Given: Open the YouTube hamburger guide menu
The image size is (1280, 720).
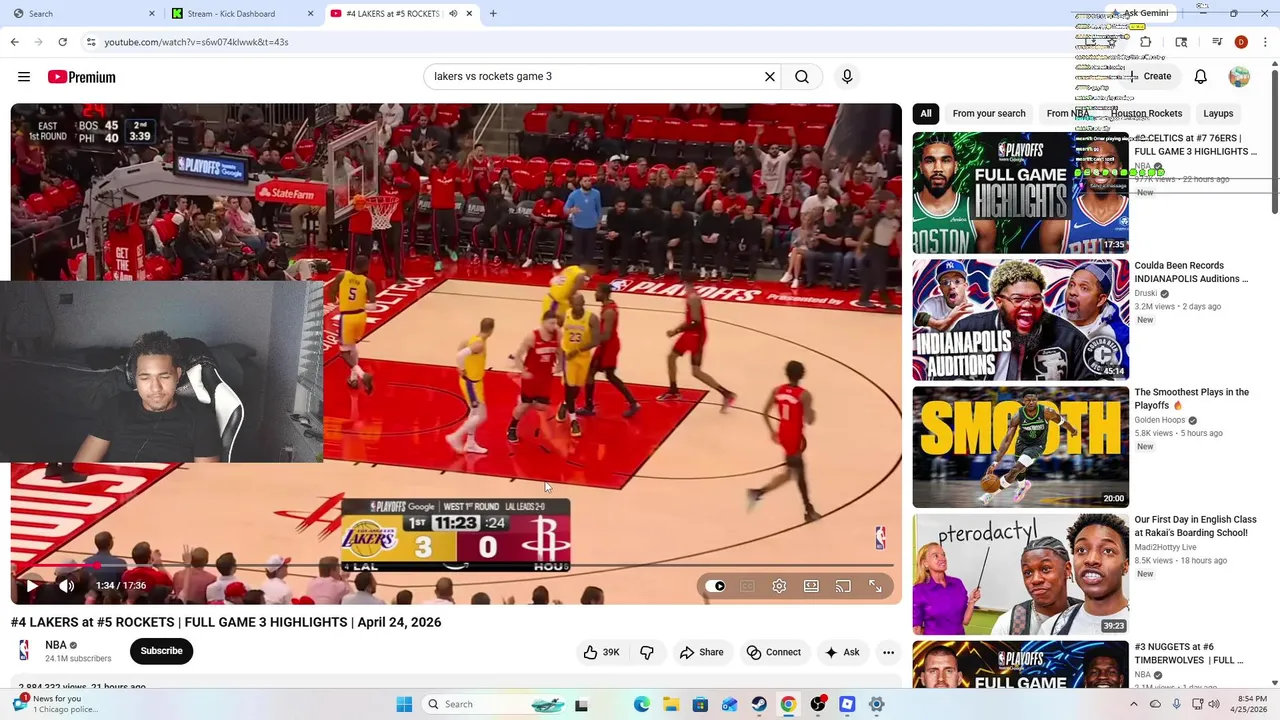Looking at the screenshot, I should click(24, 77).
